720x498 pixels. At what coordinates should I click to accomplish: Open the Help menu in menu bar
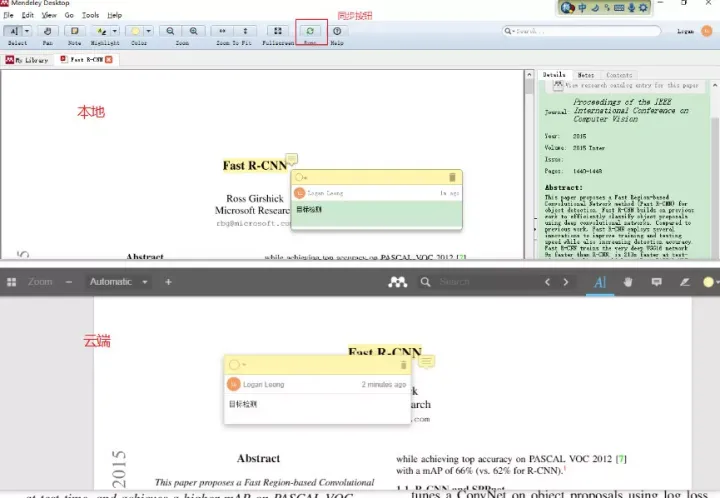pos(114,15)
